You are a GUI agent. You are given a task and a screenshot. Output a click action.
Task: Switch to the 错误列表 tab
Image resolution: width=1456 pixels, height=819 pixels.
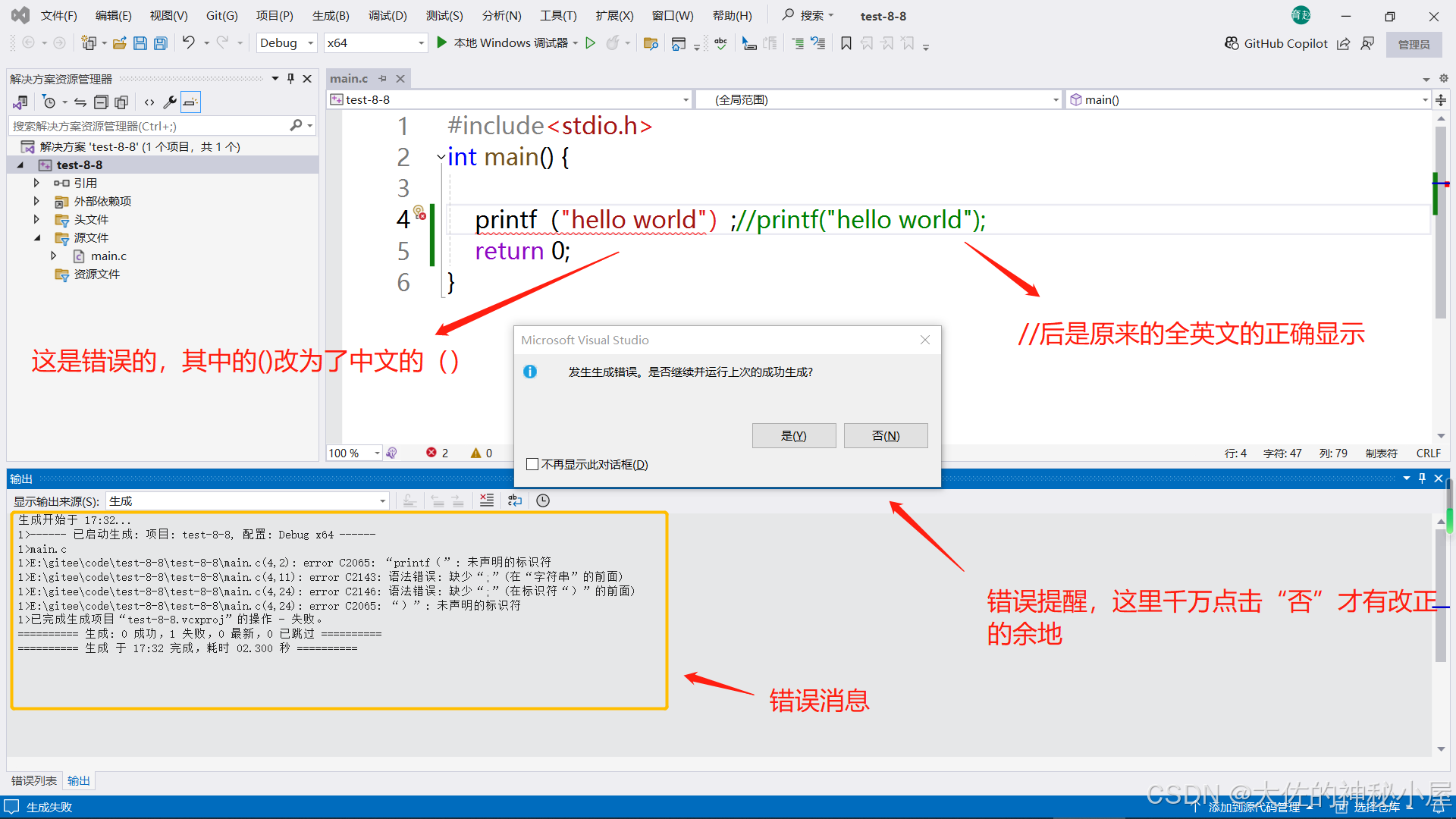[x=34, y=780]
